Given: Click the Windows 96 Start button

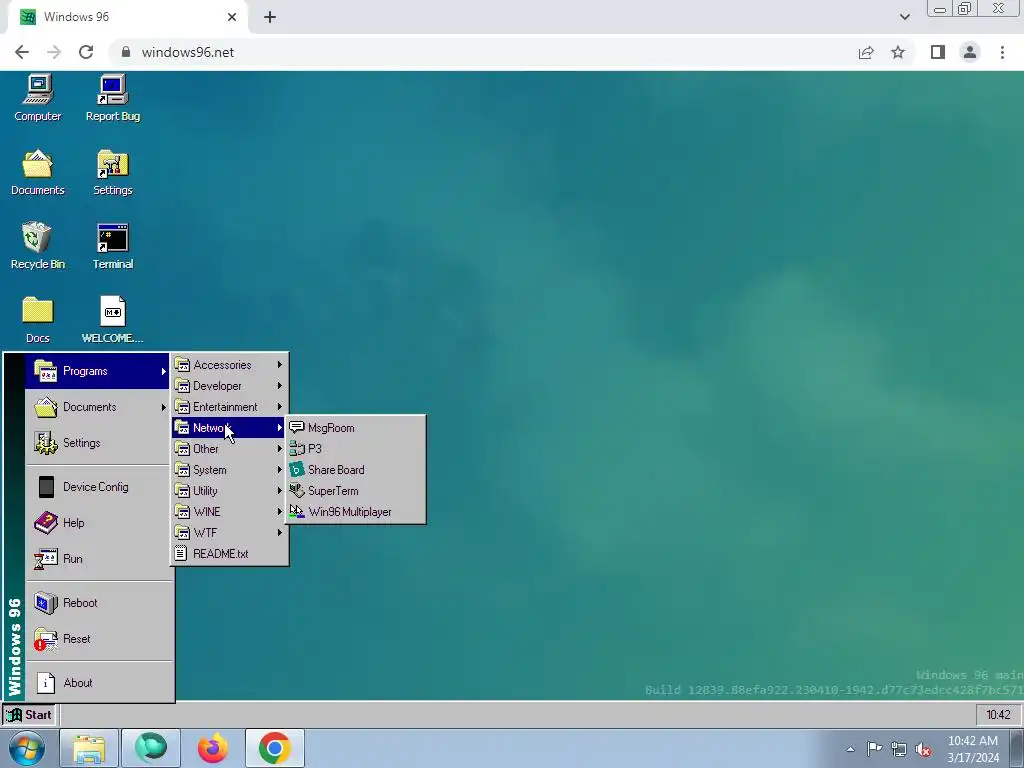Looking at the screenshot, I should [29, 714].
